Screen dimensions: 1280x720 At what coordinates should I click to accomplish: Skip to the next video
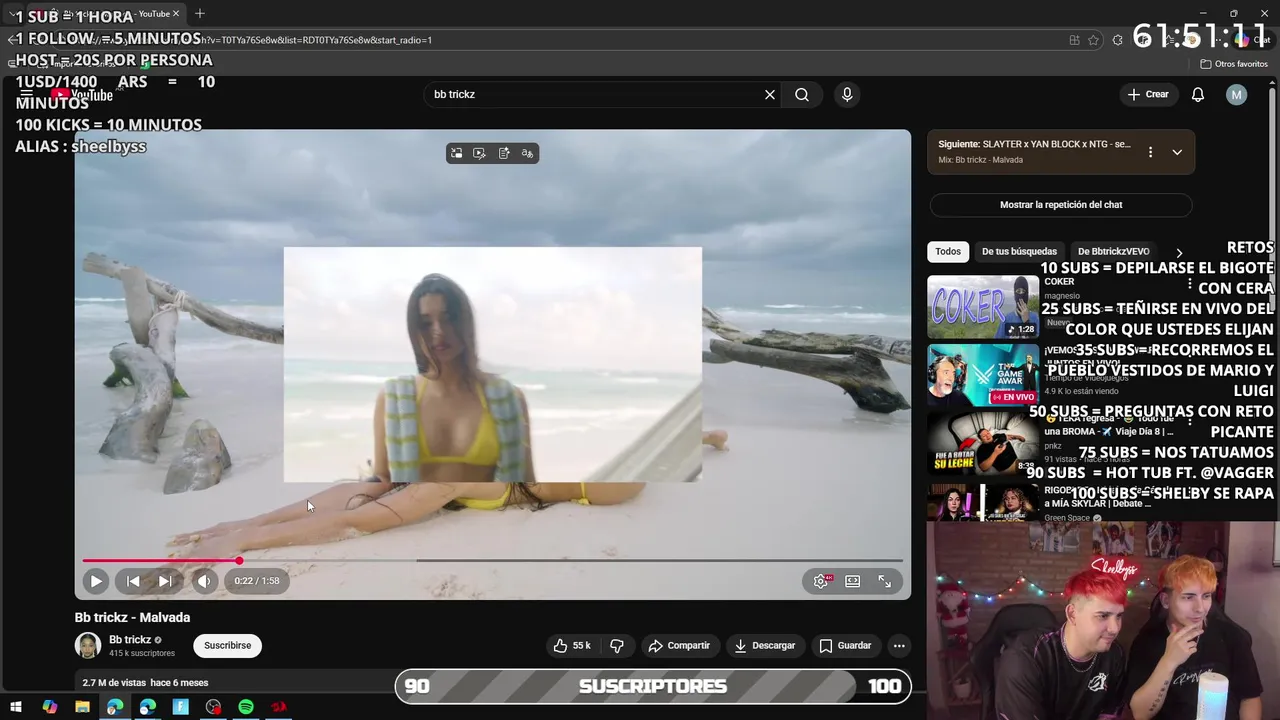(x=165, y=581)
